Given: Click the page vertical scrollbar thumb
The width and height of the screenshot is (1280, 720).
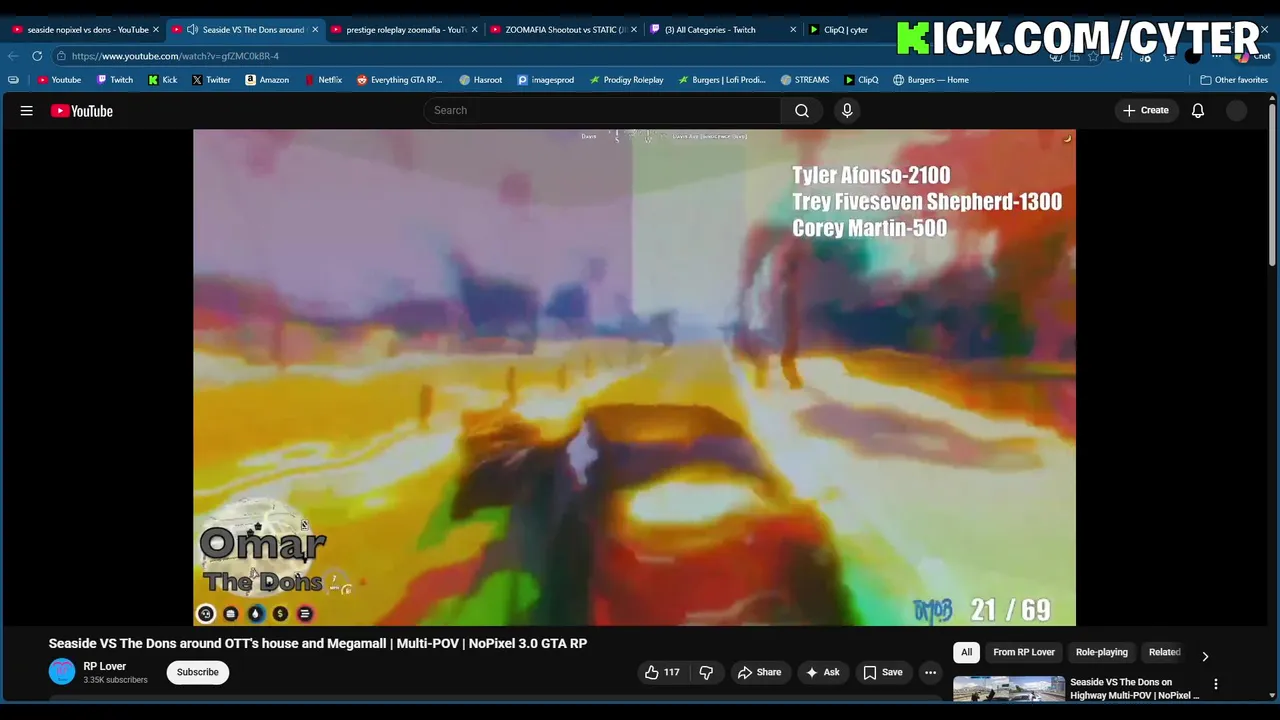Looking at the screenshot, I should point(1272,184).
